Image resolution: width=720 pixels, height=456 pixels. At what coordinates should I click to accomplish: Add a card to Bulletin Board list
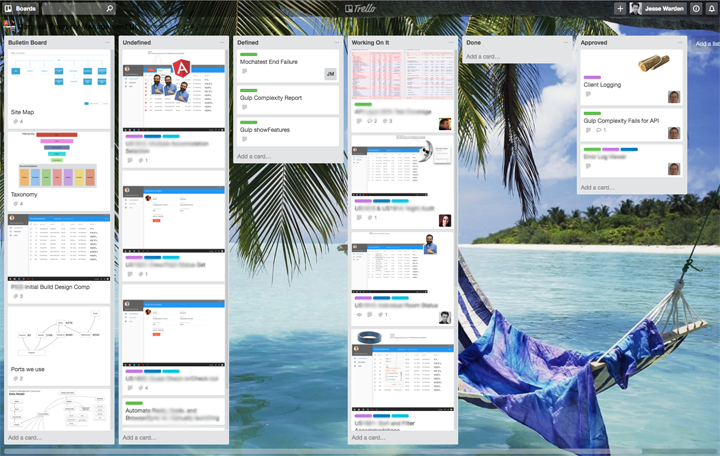(x=25, y=438)
